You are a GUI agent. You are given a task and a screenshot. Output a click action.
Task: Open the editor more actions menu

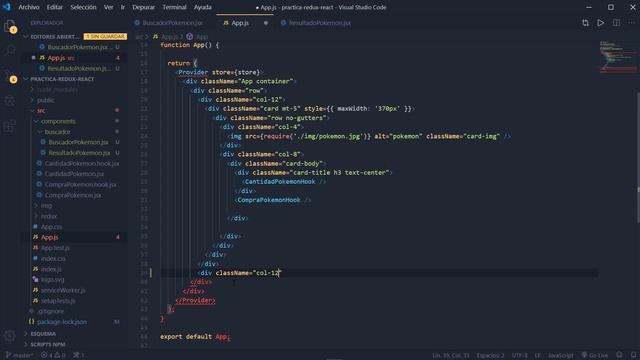pos(631,23)
